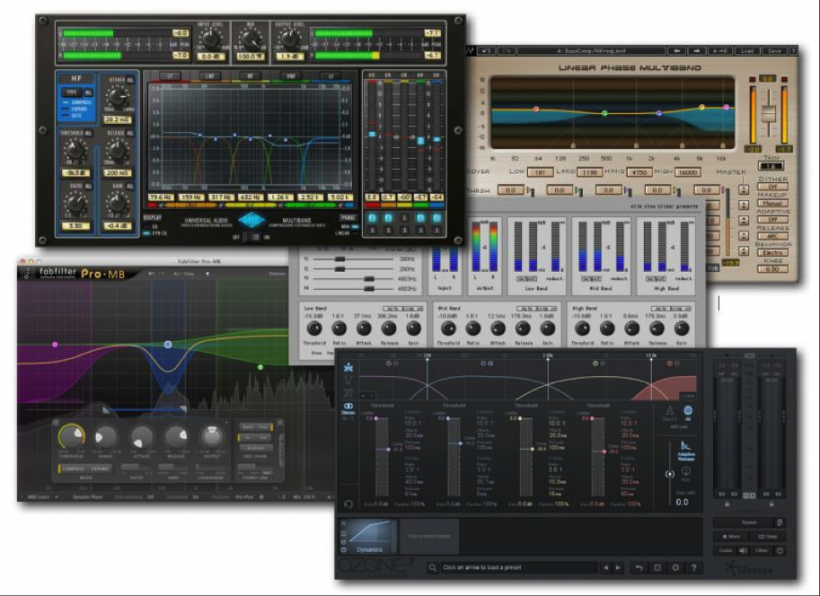Remove Dynamics module with its X icon
Screen dimensions: 820x596
(344, 523)
